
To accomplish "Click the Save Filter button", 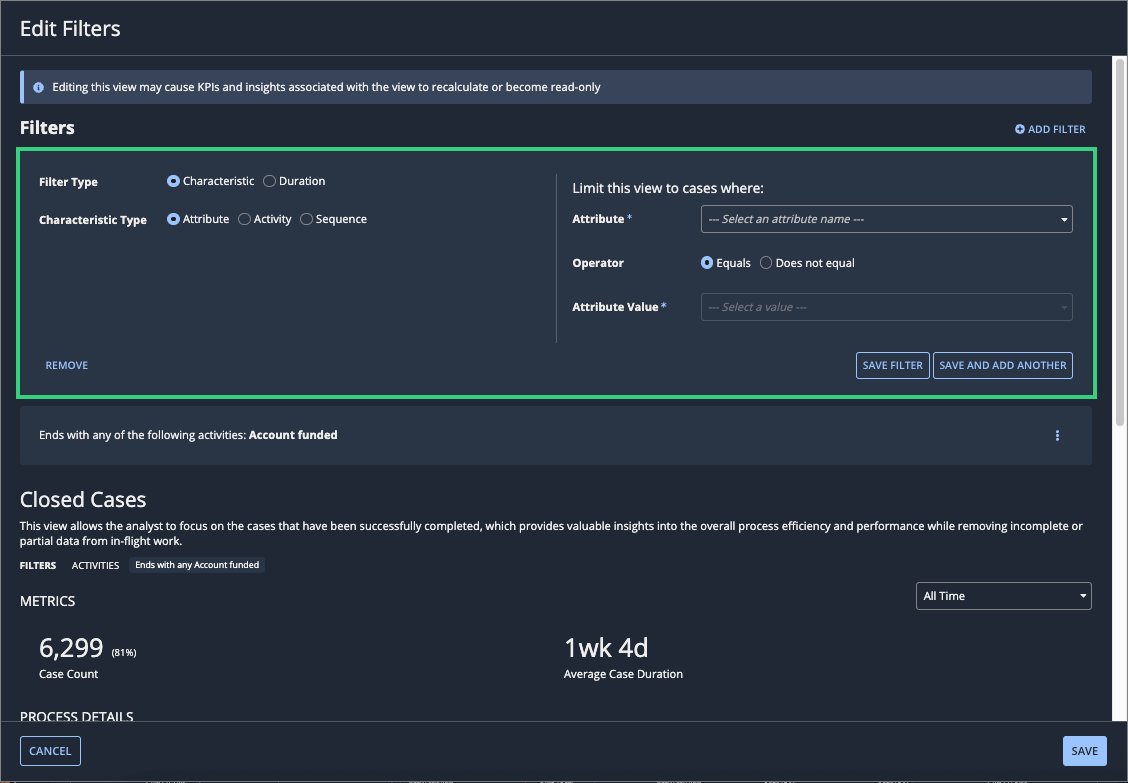I will pyautogui.click(x=892, y=366).
